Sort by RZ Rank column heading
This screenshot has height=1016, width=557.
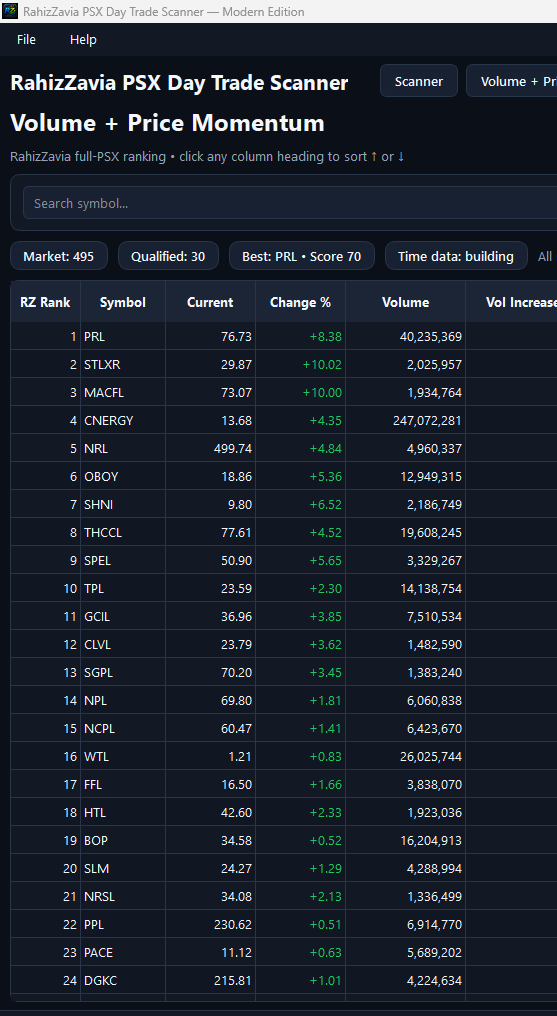click(45, 302)
